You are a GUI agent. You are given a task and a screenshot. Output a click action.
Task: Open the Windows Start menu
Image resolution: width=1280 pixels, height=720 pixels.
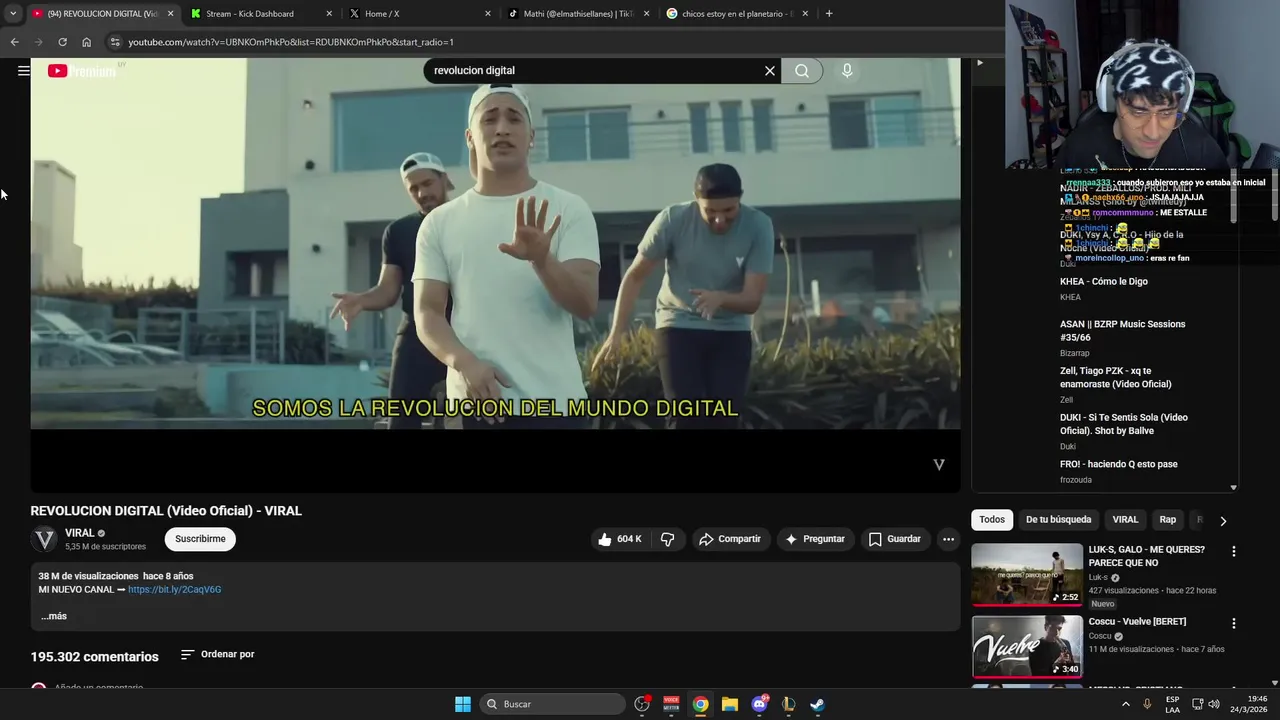click(463, 704)
